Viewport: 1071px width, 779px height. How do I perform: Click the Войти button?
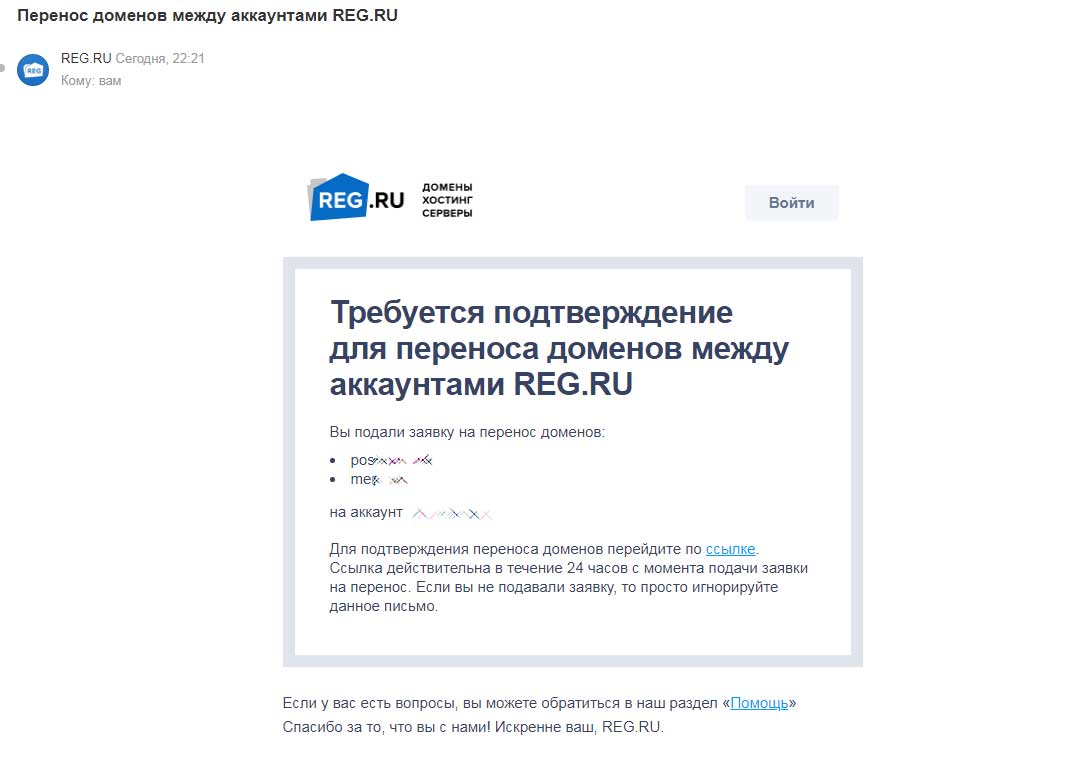pos(792,203)
